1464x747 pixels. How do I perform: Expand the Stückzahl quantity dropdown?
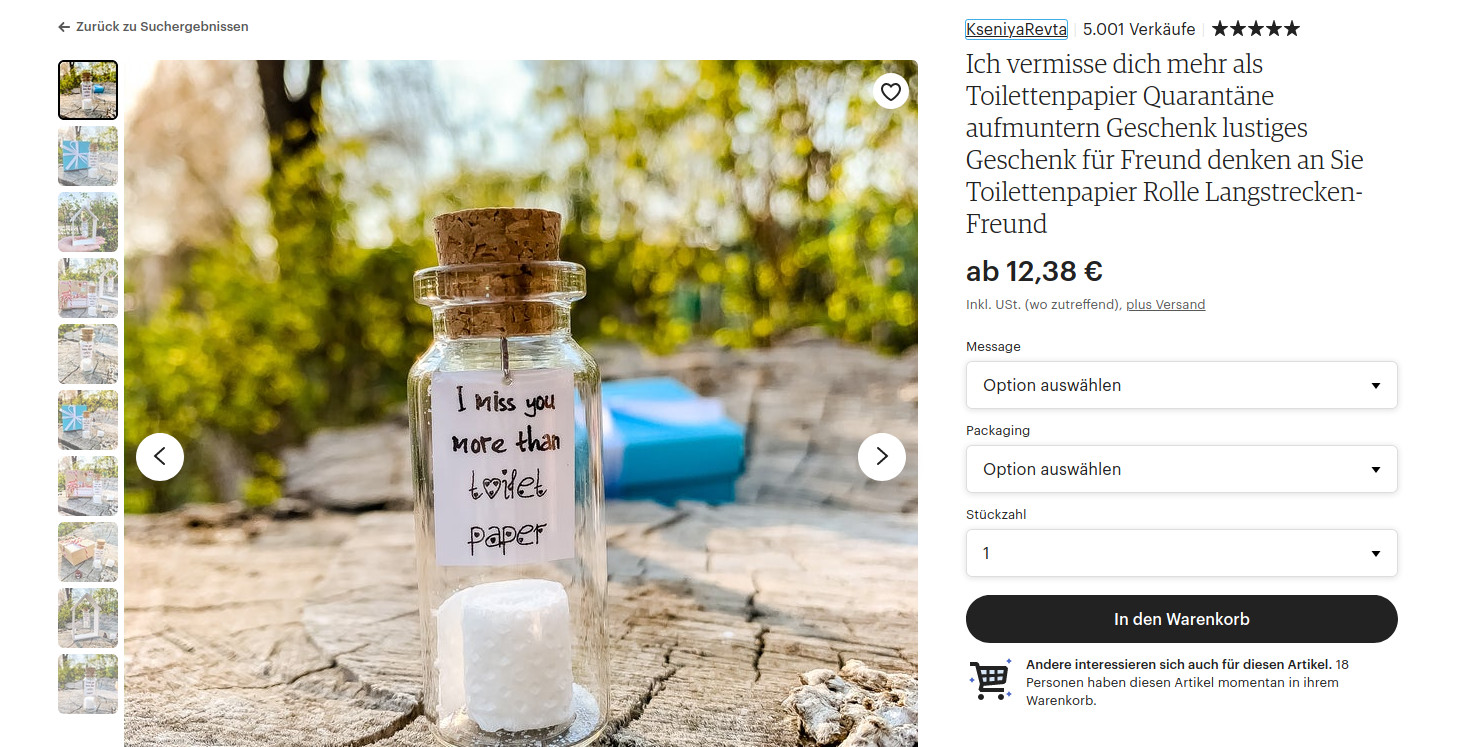1182,553
